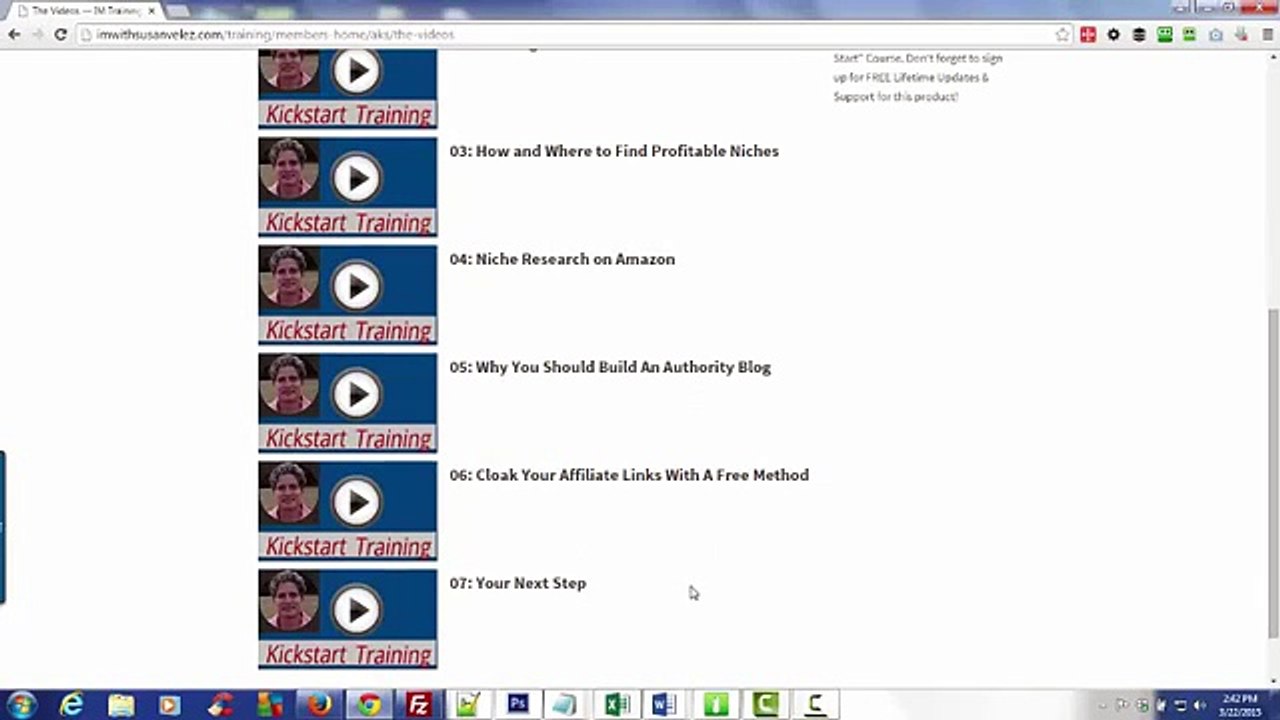Reload the current page

60,34
